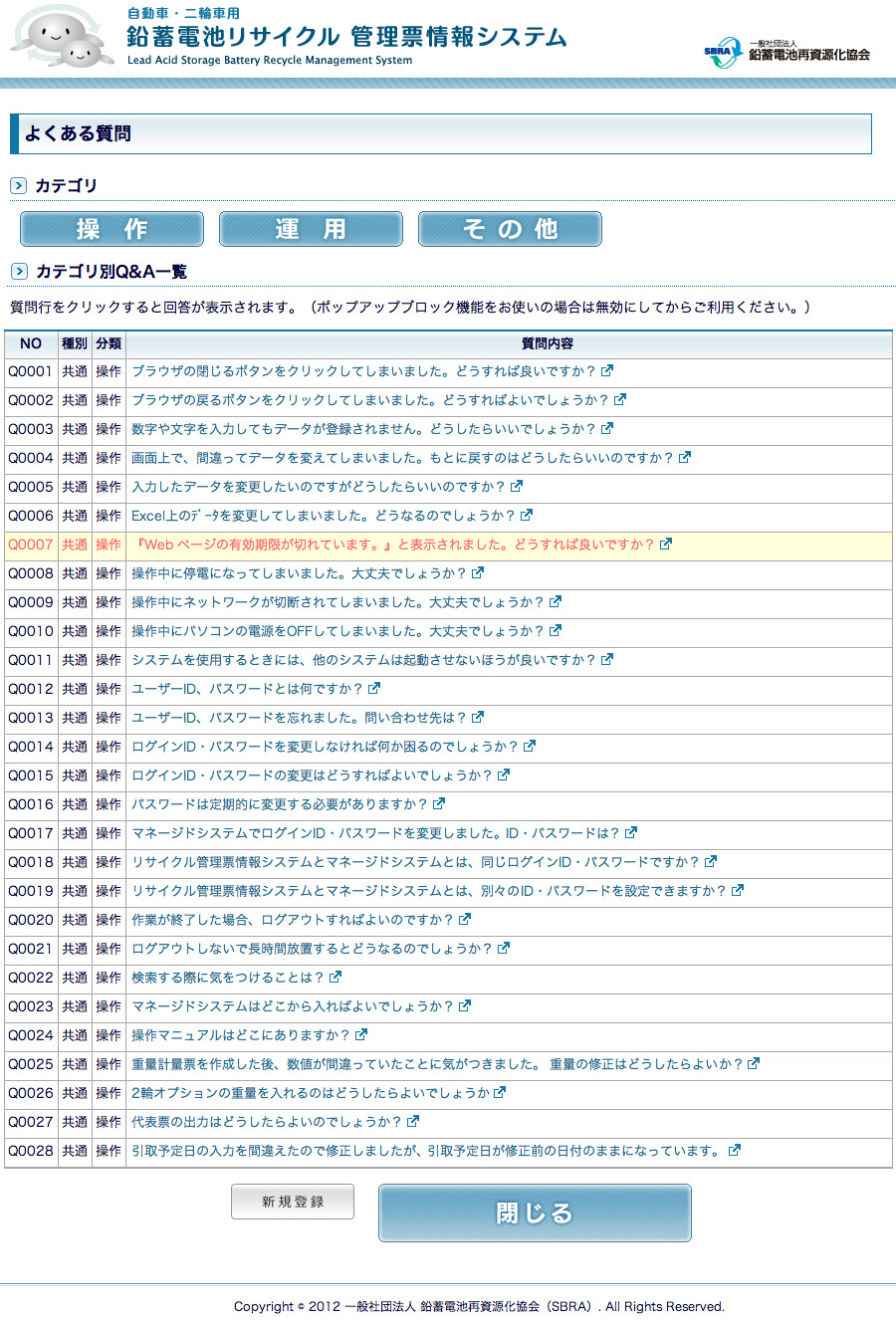Open popup icon next to Q0012 question
The width and height of the screenshot is (896, 1323).
[x=374, y=689]
